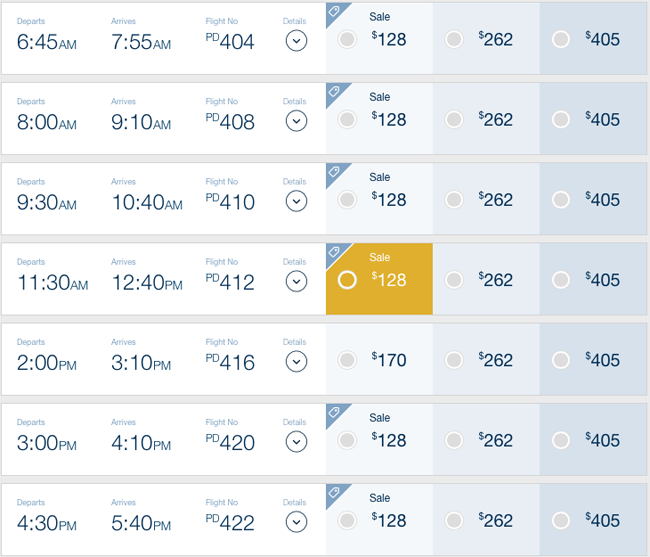The height and width of the screenshot is (557, 650).
Task: Click sale tag icon on flight PD422
Action: tap(334, 492)
